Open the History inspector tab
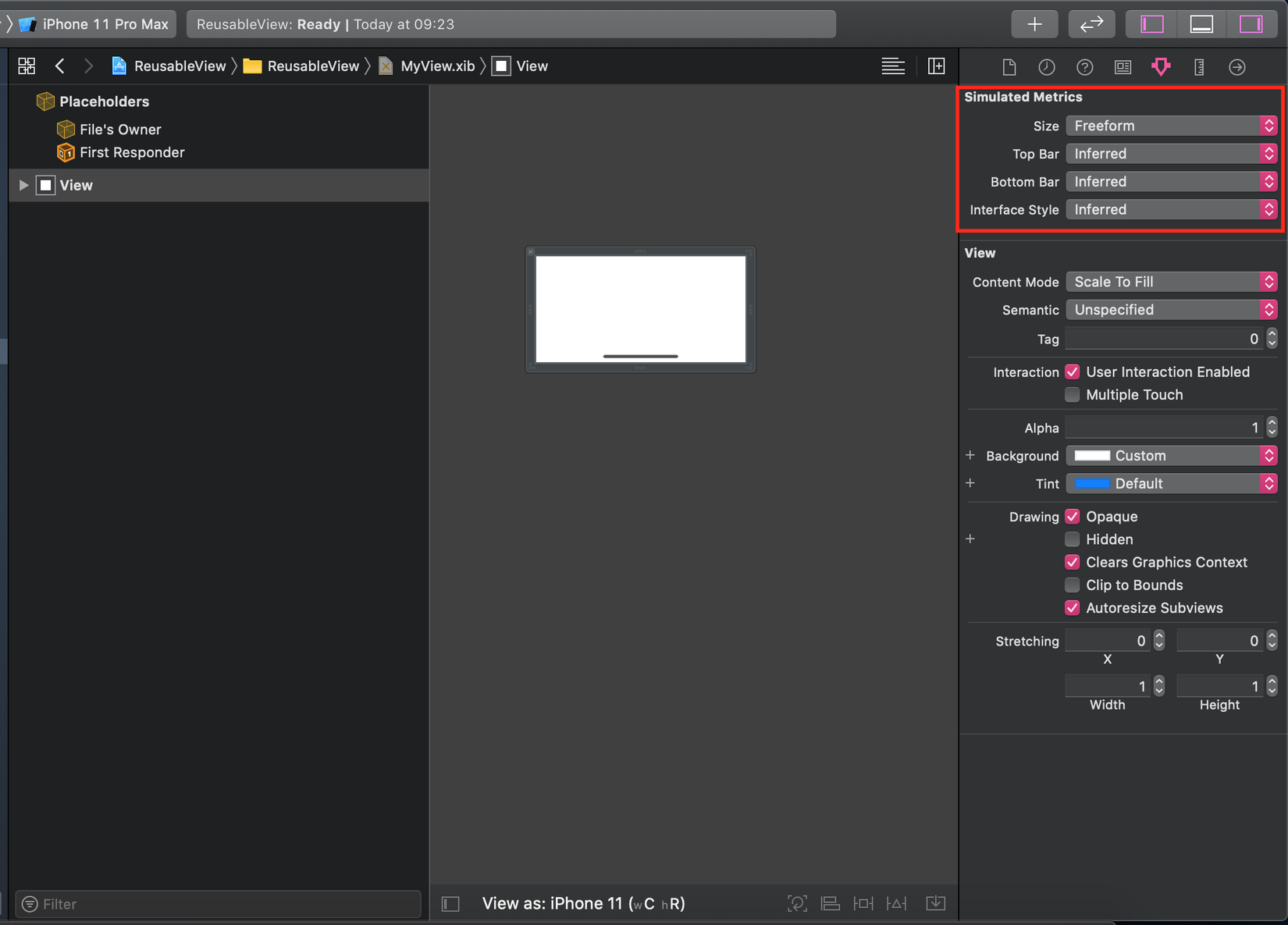This screenshot has width=1288, height=925. point(1047,67)
